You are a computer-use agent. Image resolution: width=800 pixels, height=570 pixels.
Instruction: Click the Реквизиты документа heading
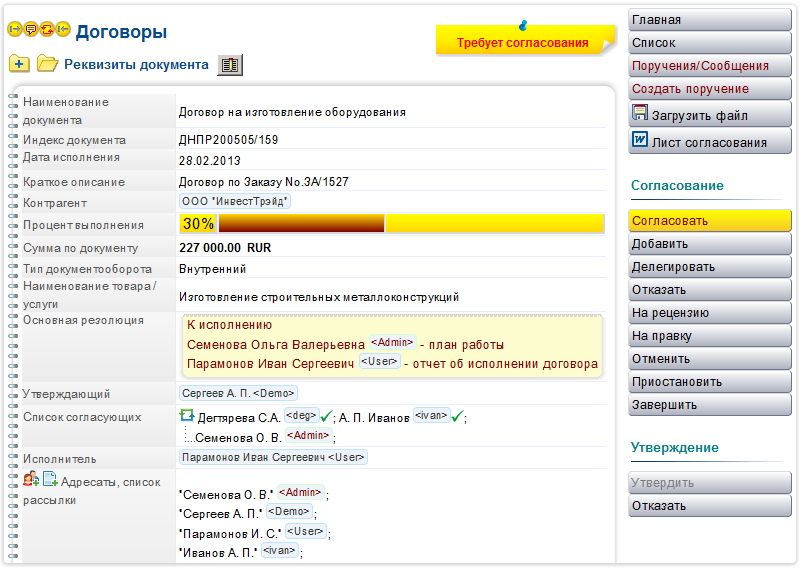click(x=136, y=65)
